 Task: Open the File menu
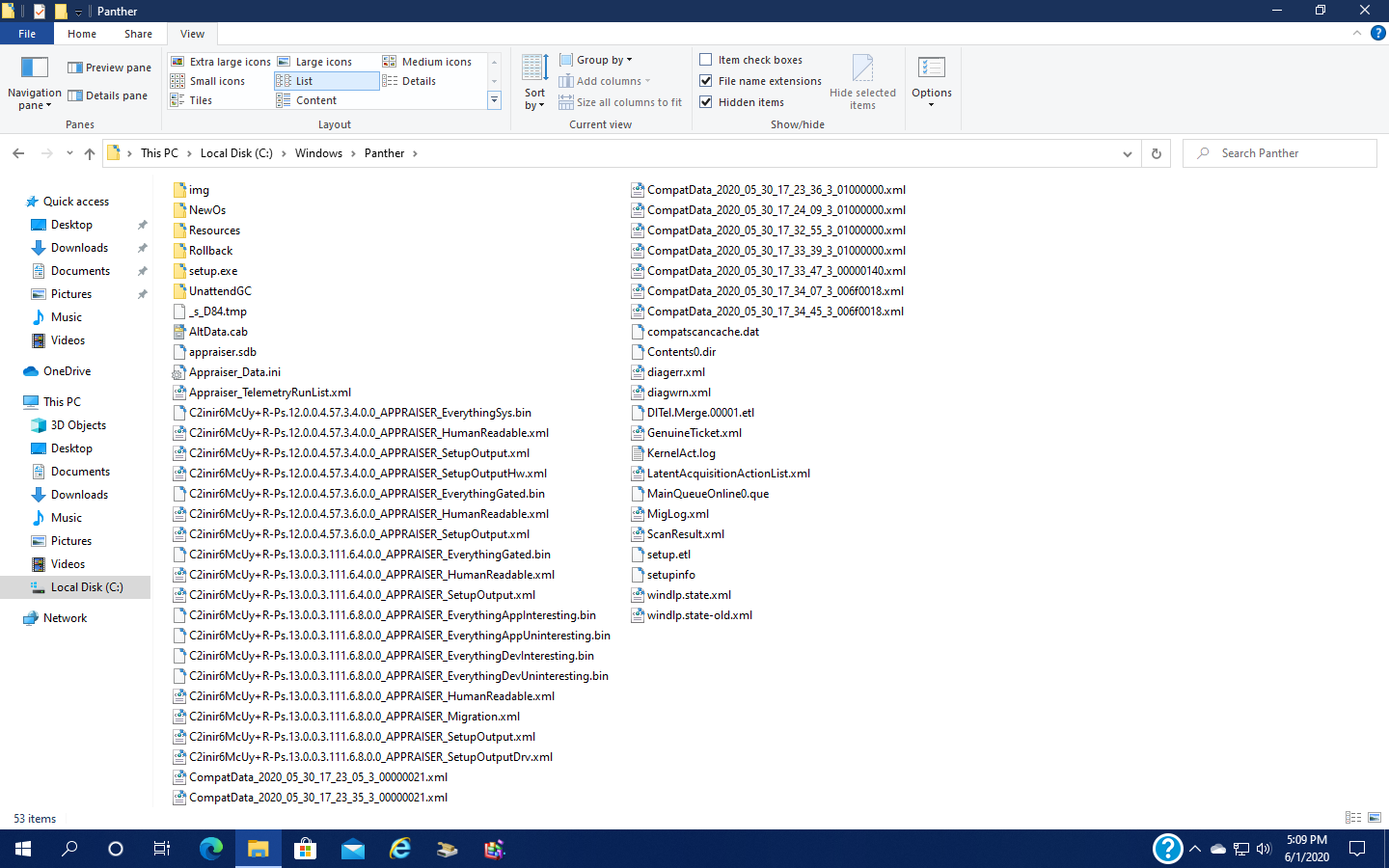27,34
